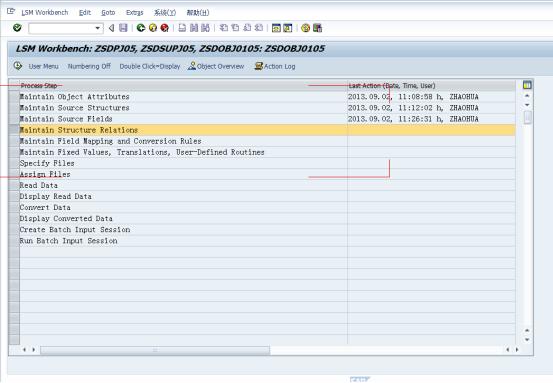Click row selector beside Read Data

[x=14, y=186]
